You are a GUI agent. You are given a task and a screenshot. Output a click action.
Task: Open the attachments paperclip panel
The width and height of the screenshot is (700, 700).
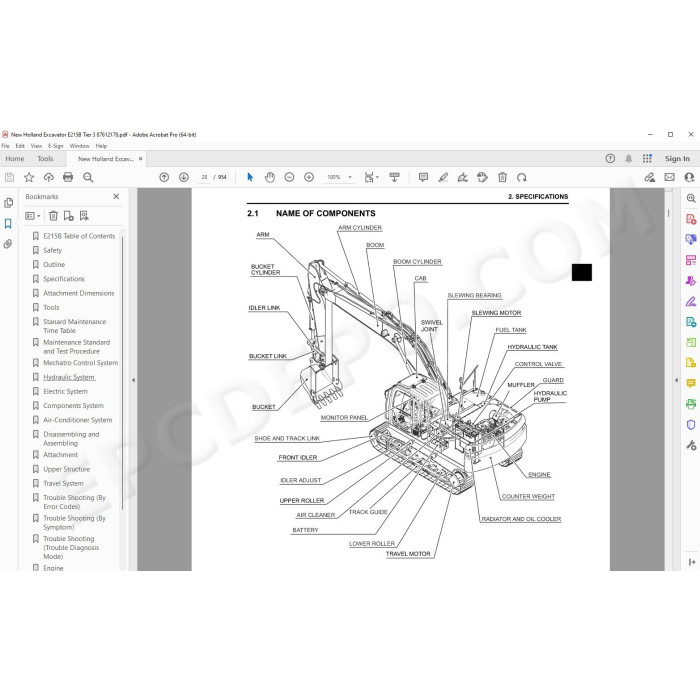pyautogui.click(x=8, y=244)
